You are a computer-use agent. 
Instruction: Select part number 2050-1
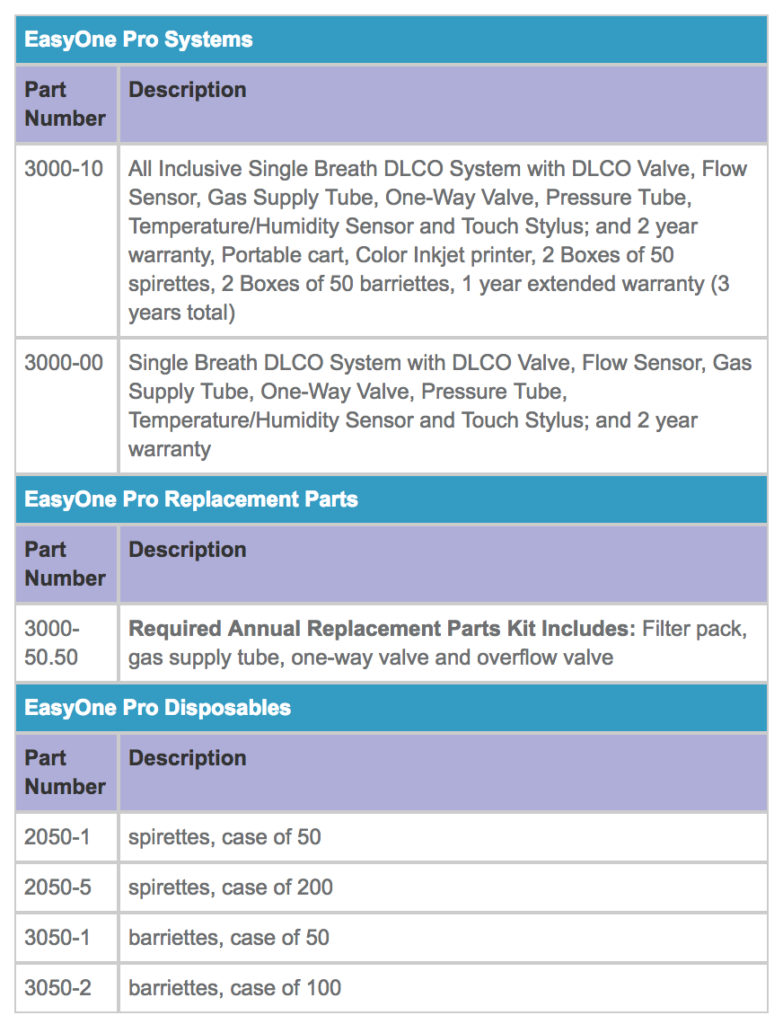click(57, 837)
